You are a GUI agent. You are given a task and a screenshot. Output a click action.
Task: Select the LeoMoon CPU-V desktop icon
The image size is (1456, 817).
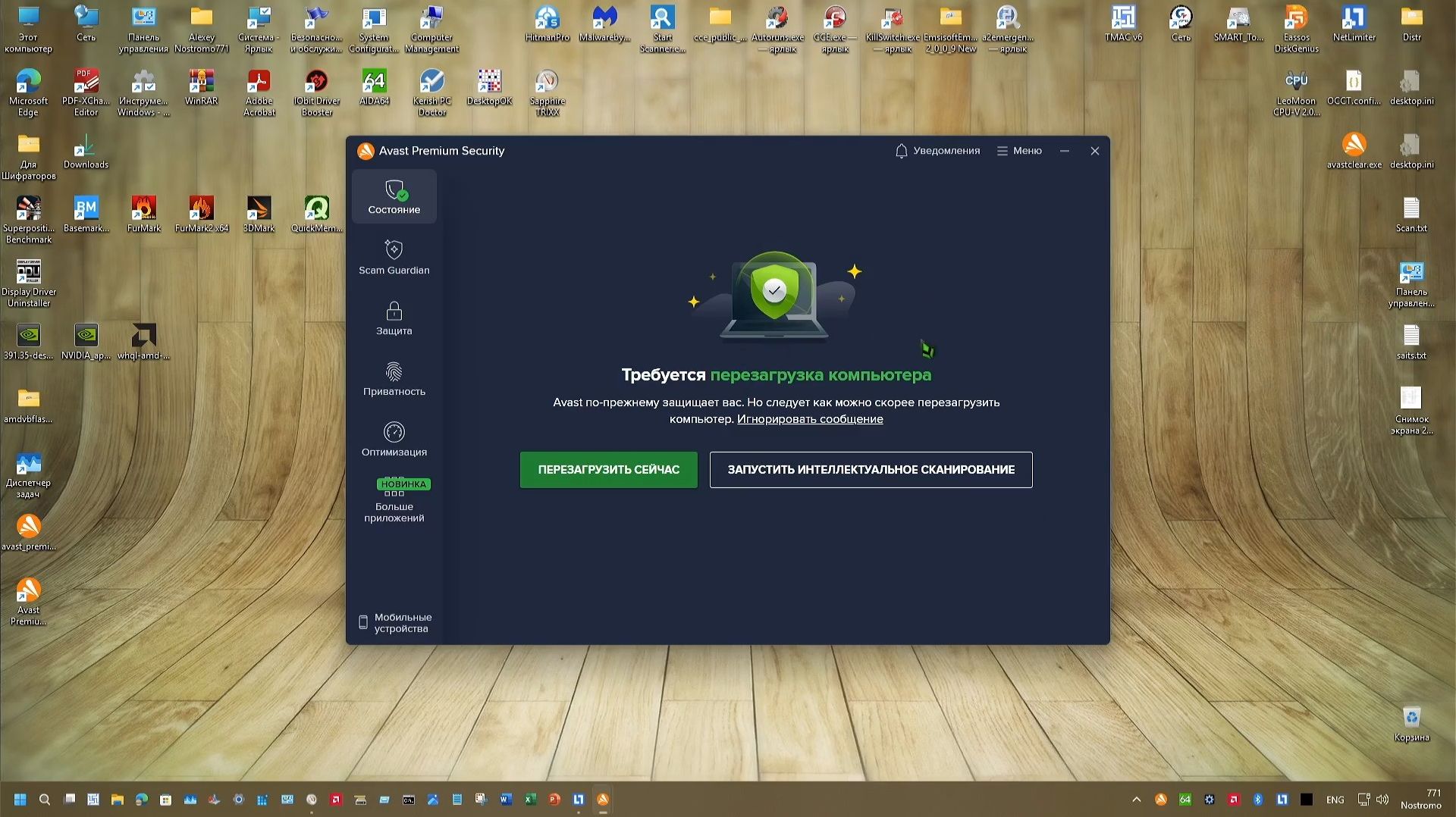pos(1296,93)
